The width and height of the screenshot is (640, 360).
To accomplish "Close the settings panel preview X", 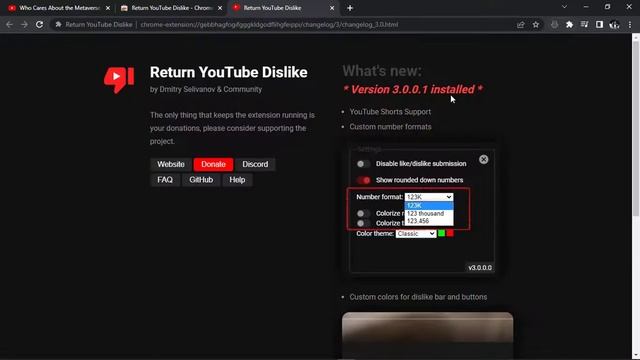I will point(484,159).
